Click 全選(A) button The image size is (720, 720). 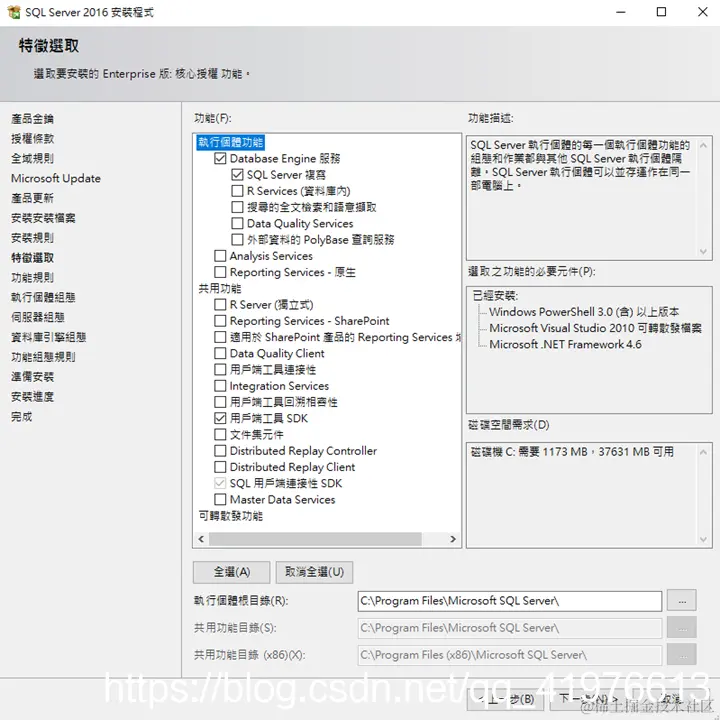pos(231,572)
